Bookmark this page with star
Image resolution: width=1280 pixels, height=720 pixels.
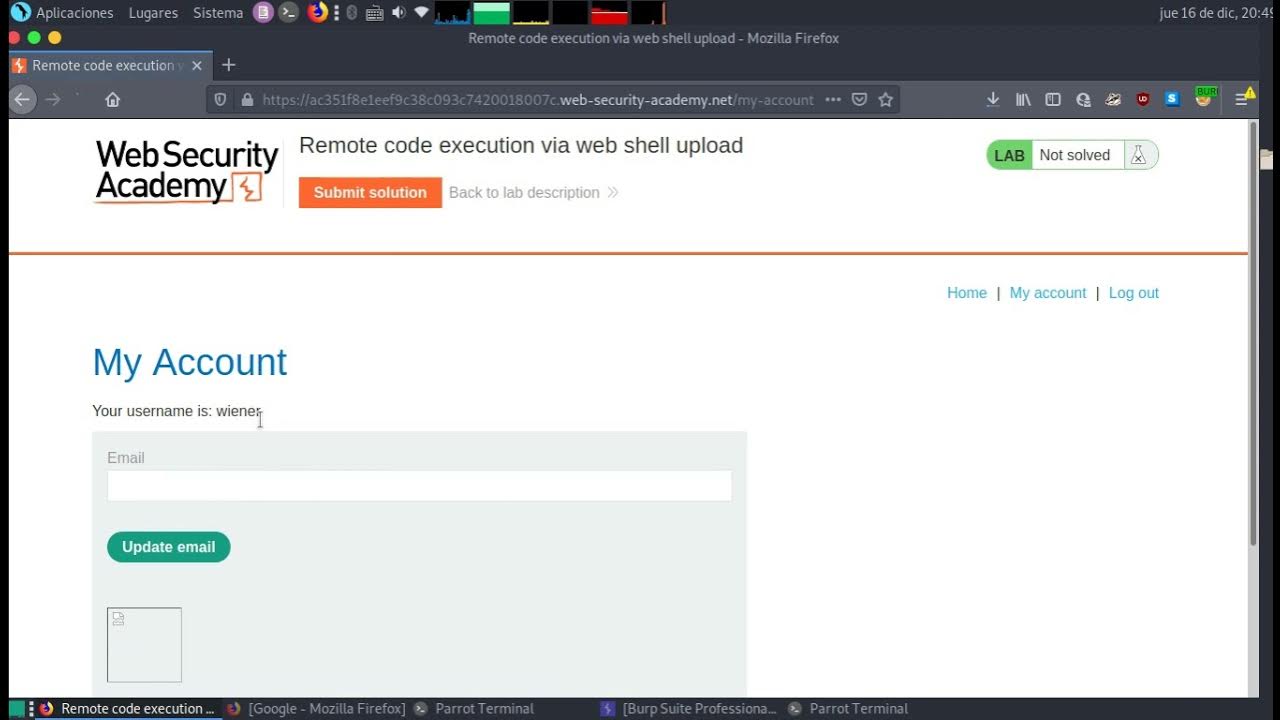(885, 100)
